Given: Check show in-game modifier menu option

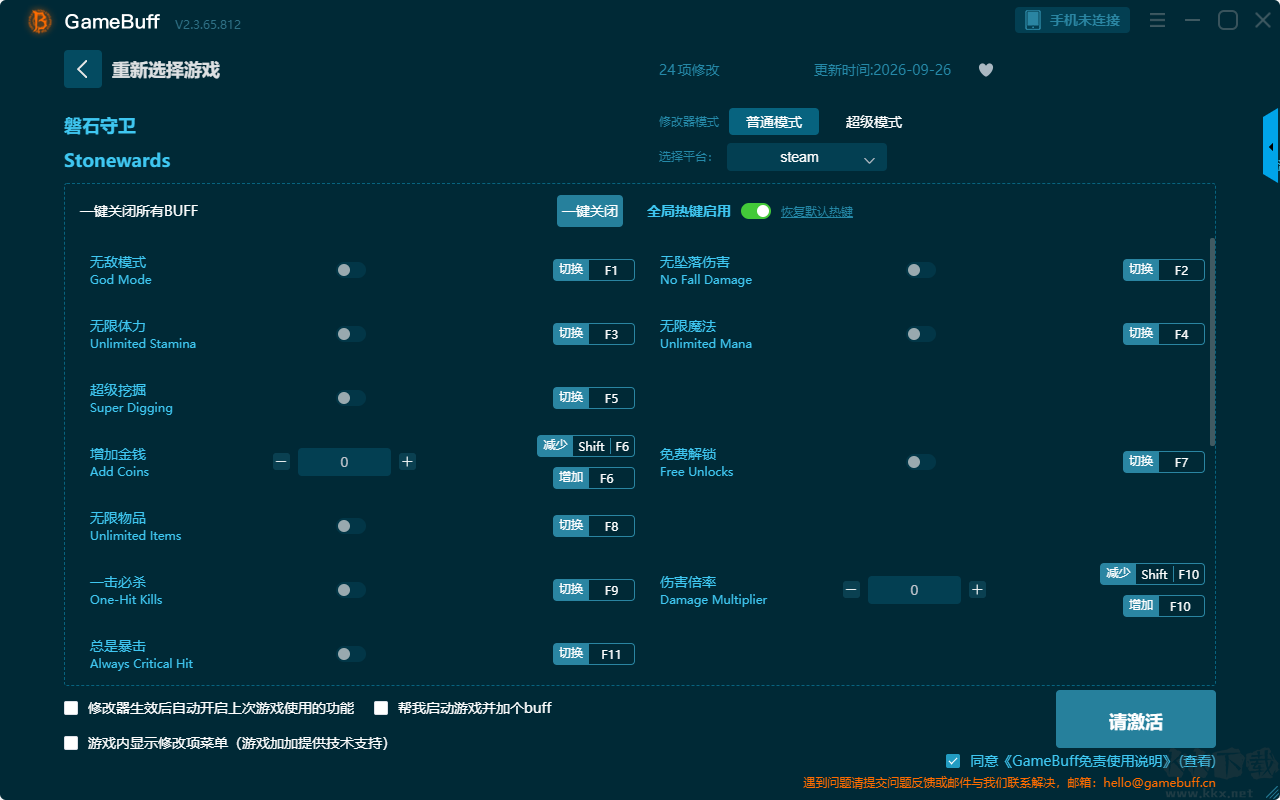Looking at the screenshot, I should [71, 743].
